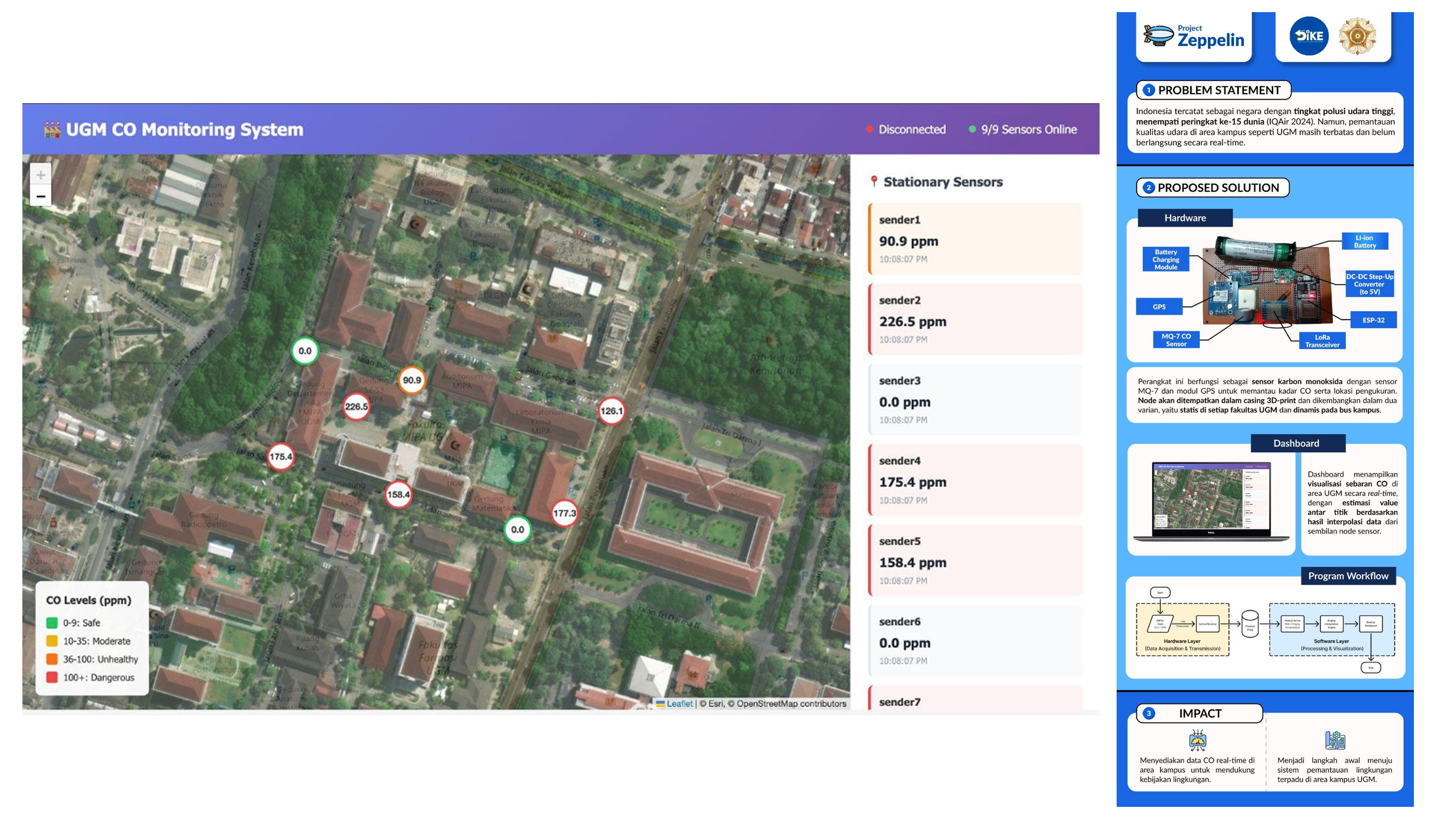Select the sender2 226.5 ppm card
The width and height of the screenshot is (1456, 819).
(975, 319)
